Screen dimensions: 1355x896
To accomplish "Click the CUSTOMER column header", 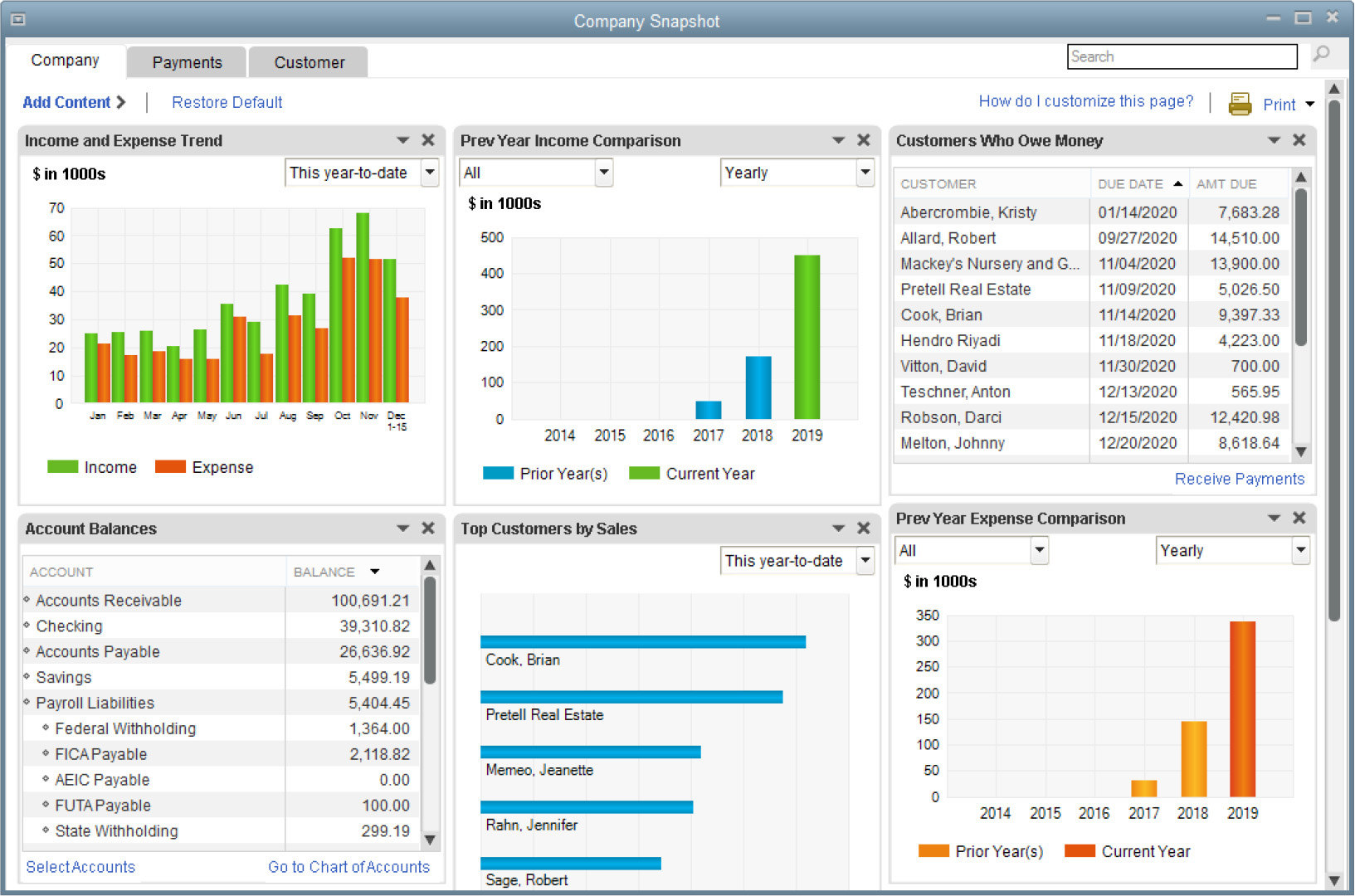I will [992, 183].
